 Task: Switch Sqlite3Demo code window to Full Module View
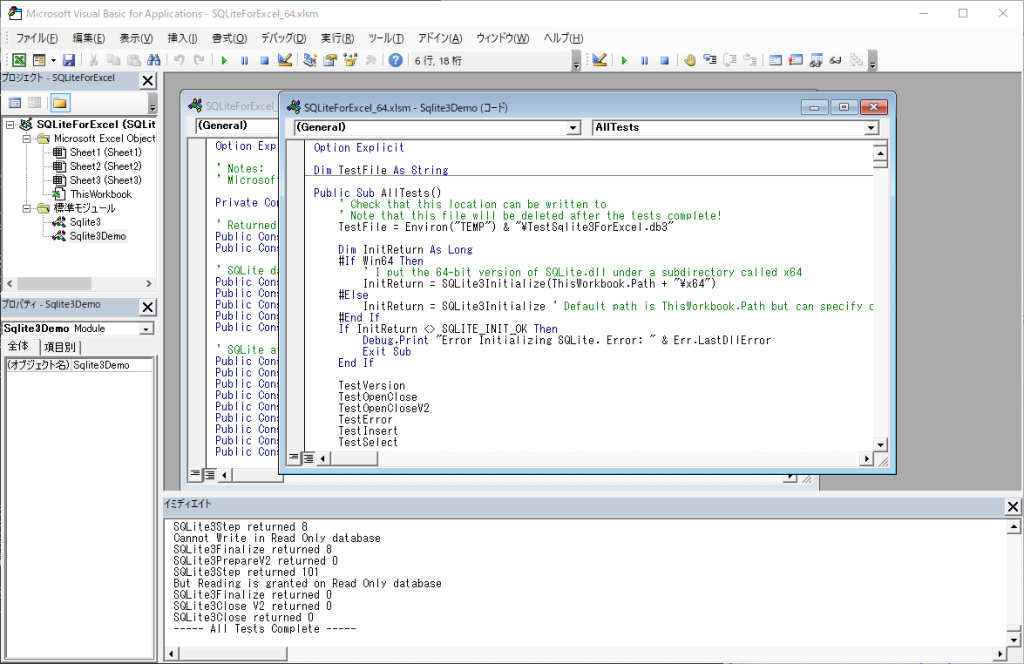pyautogui.click(x=308, y=458)
